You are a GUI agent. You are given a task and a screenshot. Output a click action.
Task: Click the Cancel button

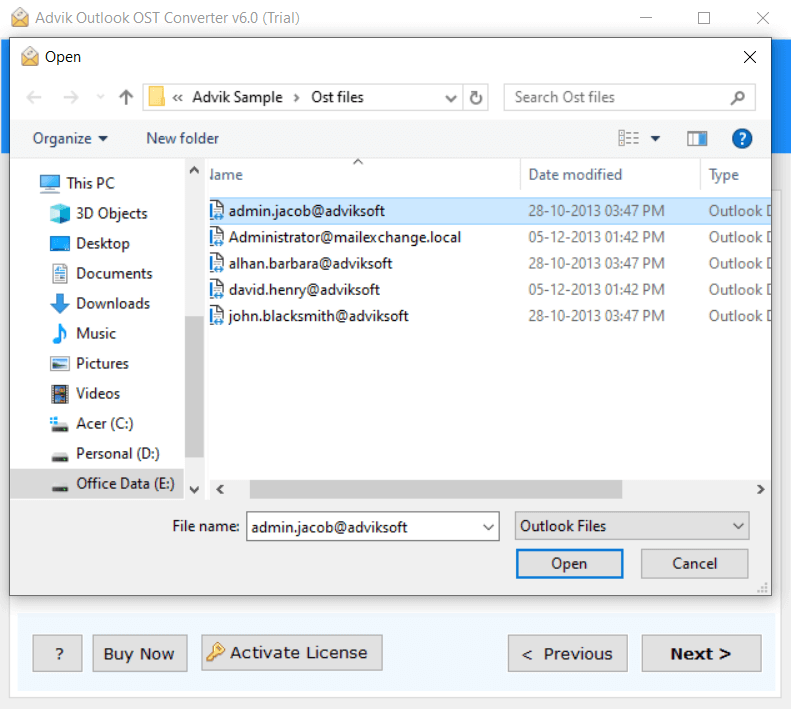point(694,564)
